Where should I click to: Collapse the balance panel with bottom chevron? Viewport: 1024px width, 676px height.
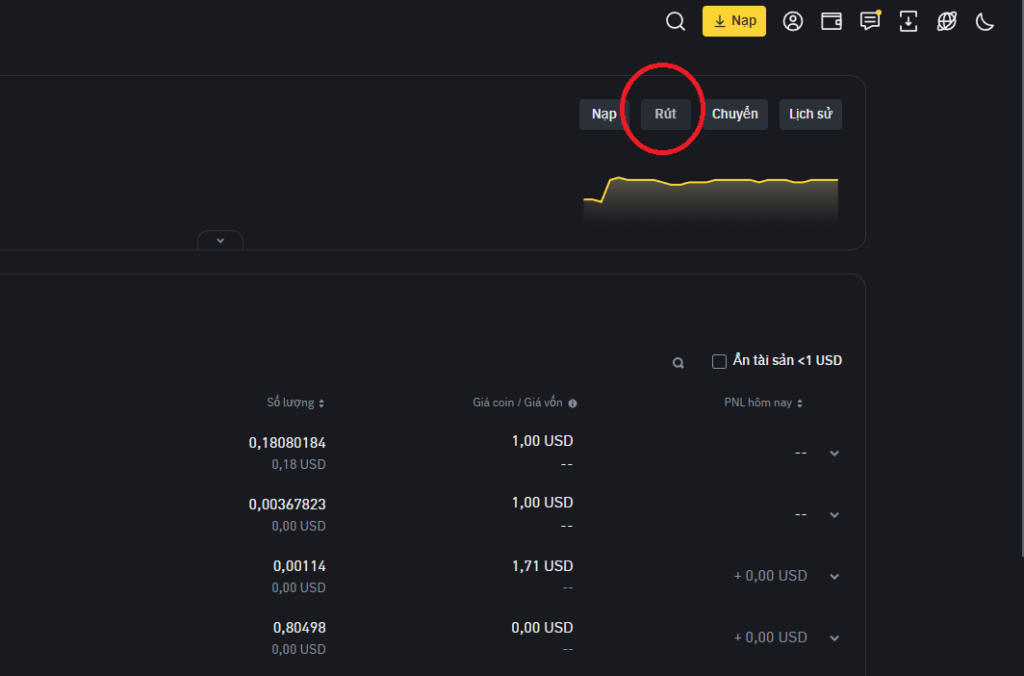(220, 240)
